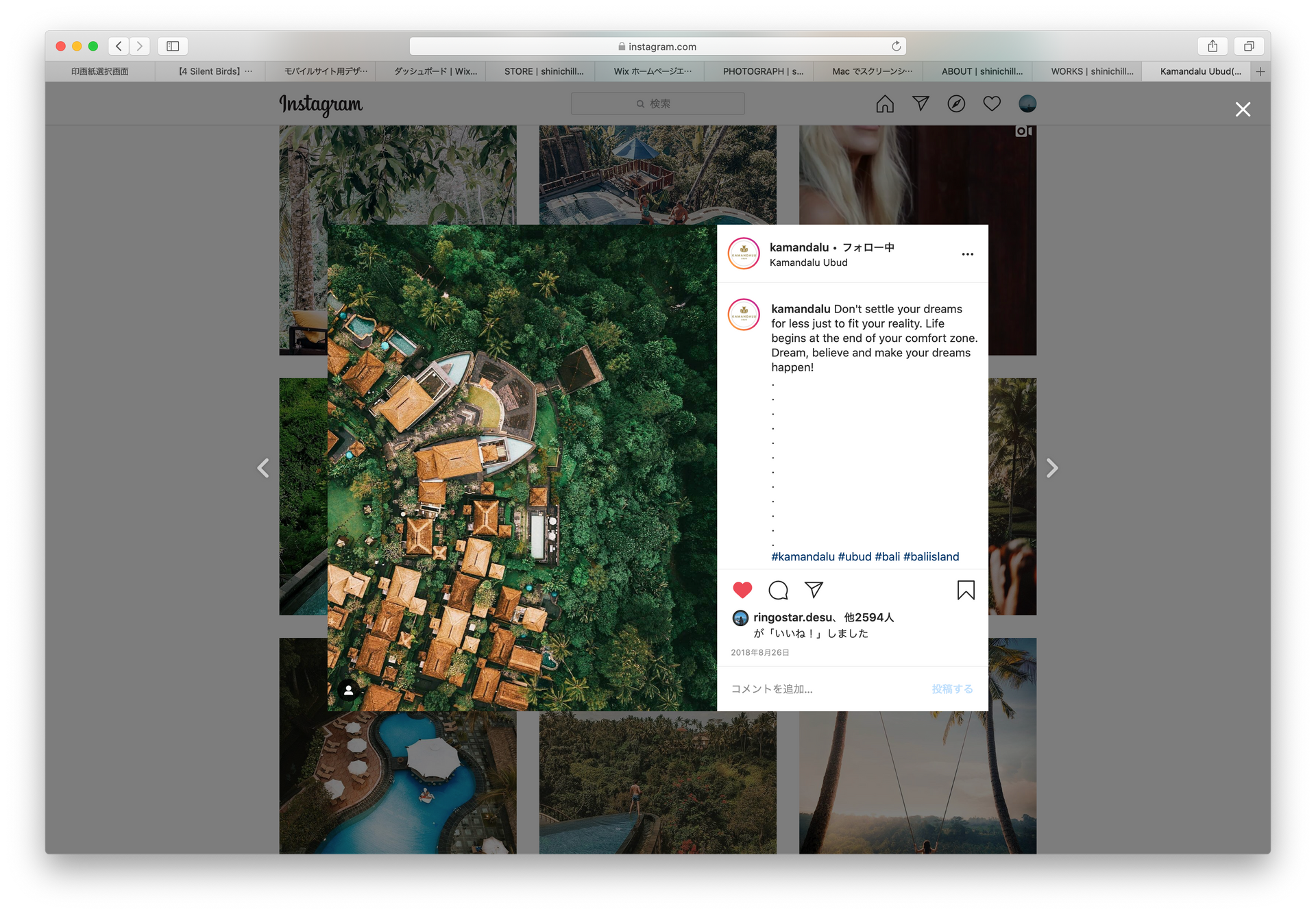Switch to the PHOTOGRAPH tab
1316x914 pixels.
pos(759,71)
